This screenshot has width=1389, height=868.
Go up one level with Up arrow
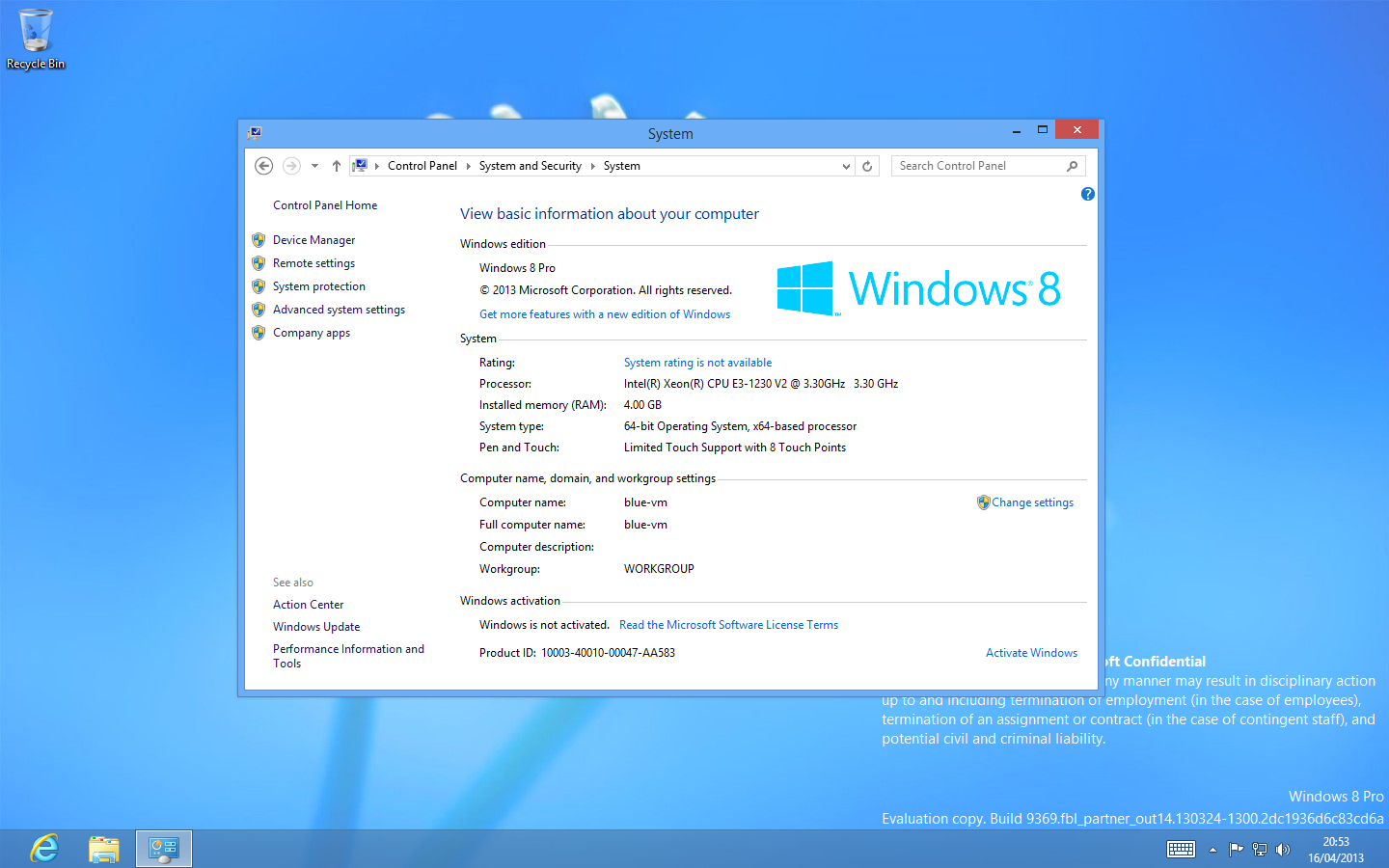[x=336, y=166]
